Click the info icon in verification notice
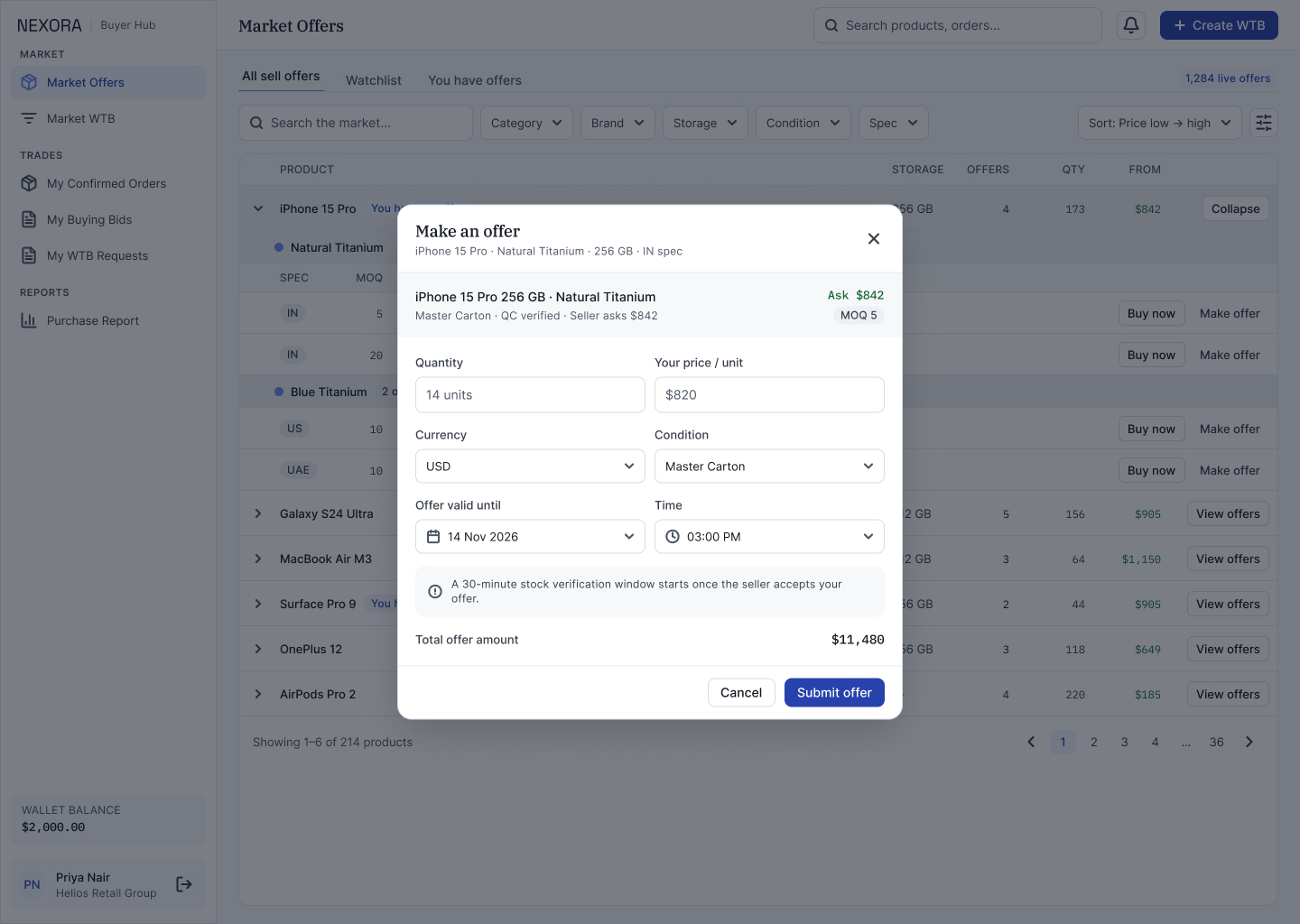Image resolution: width=1300 pixels, height=924 pixels. (x=435, y=592)
